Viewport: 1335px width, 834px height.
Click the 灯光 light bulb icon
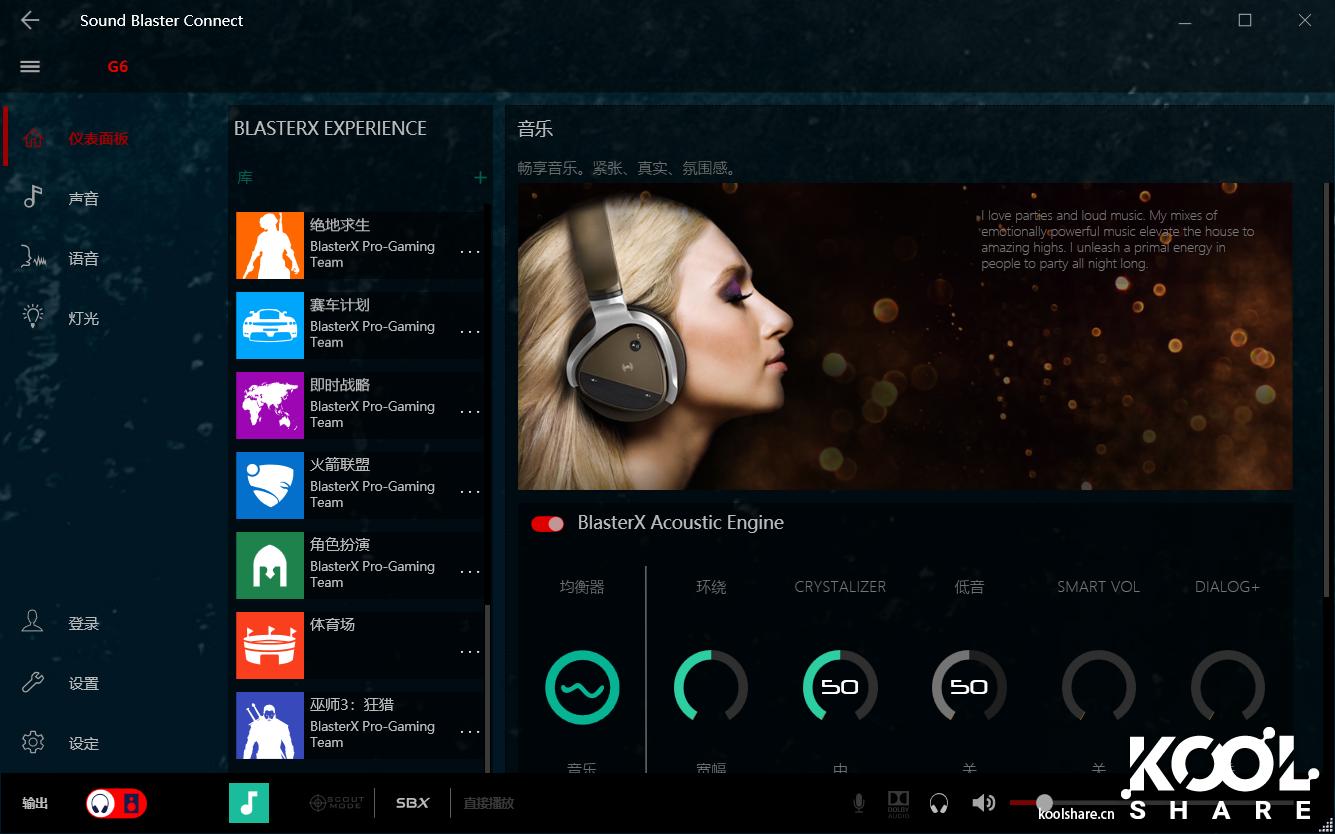[x=33, y=317]
